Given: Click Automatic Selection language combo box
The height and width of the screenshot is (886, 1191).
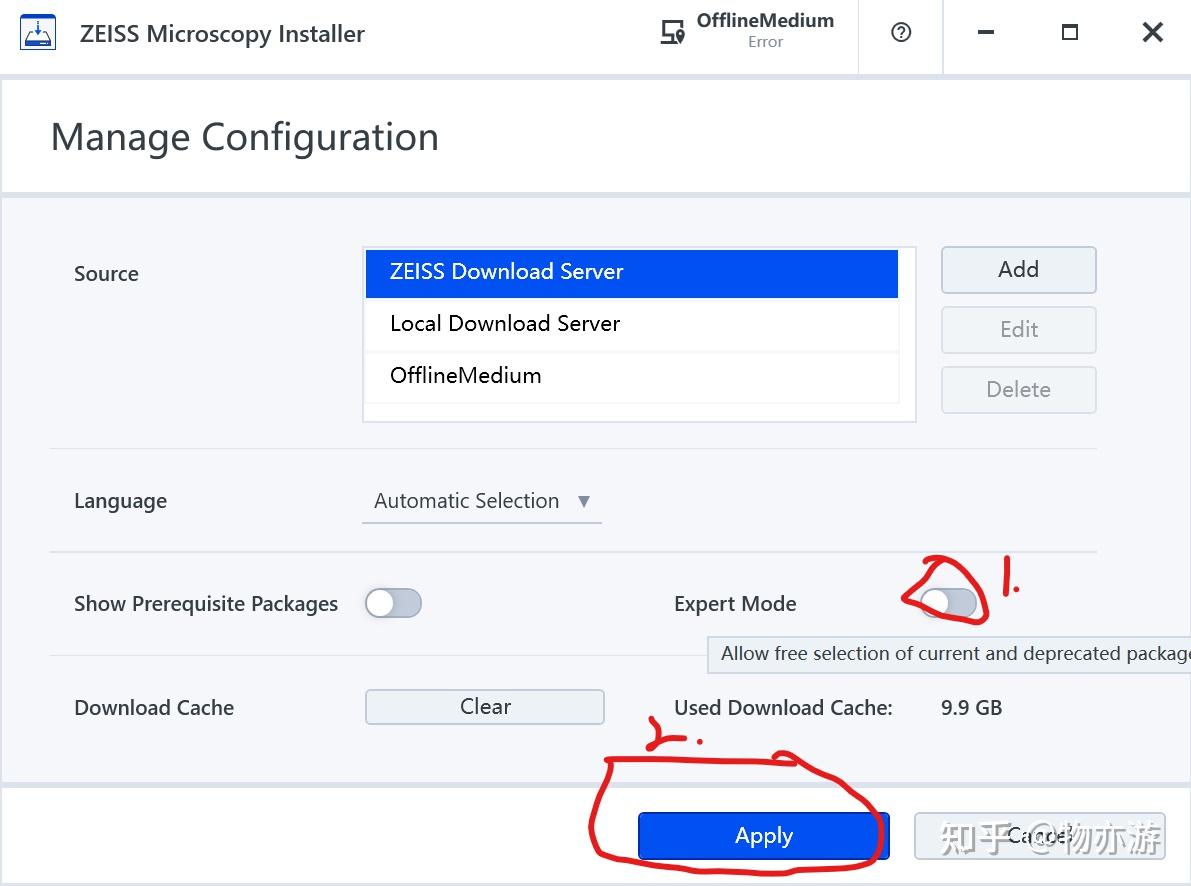Looking at the screenshot, I should (x=467, y=501).
